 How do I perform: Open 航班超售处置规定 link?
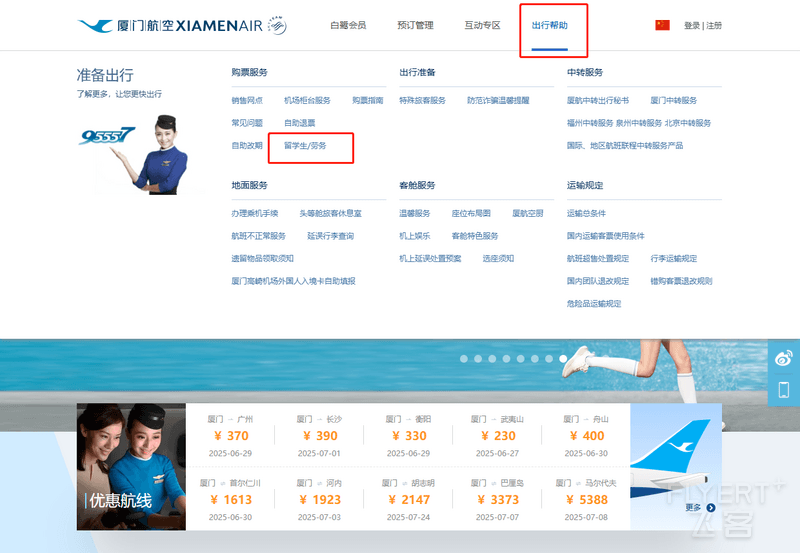pyautogui.click(x=597, y=258)
